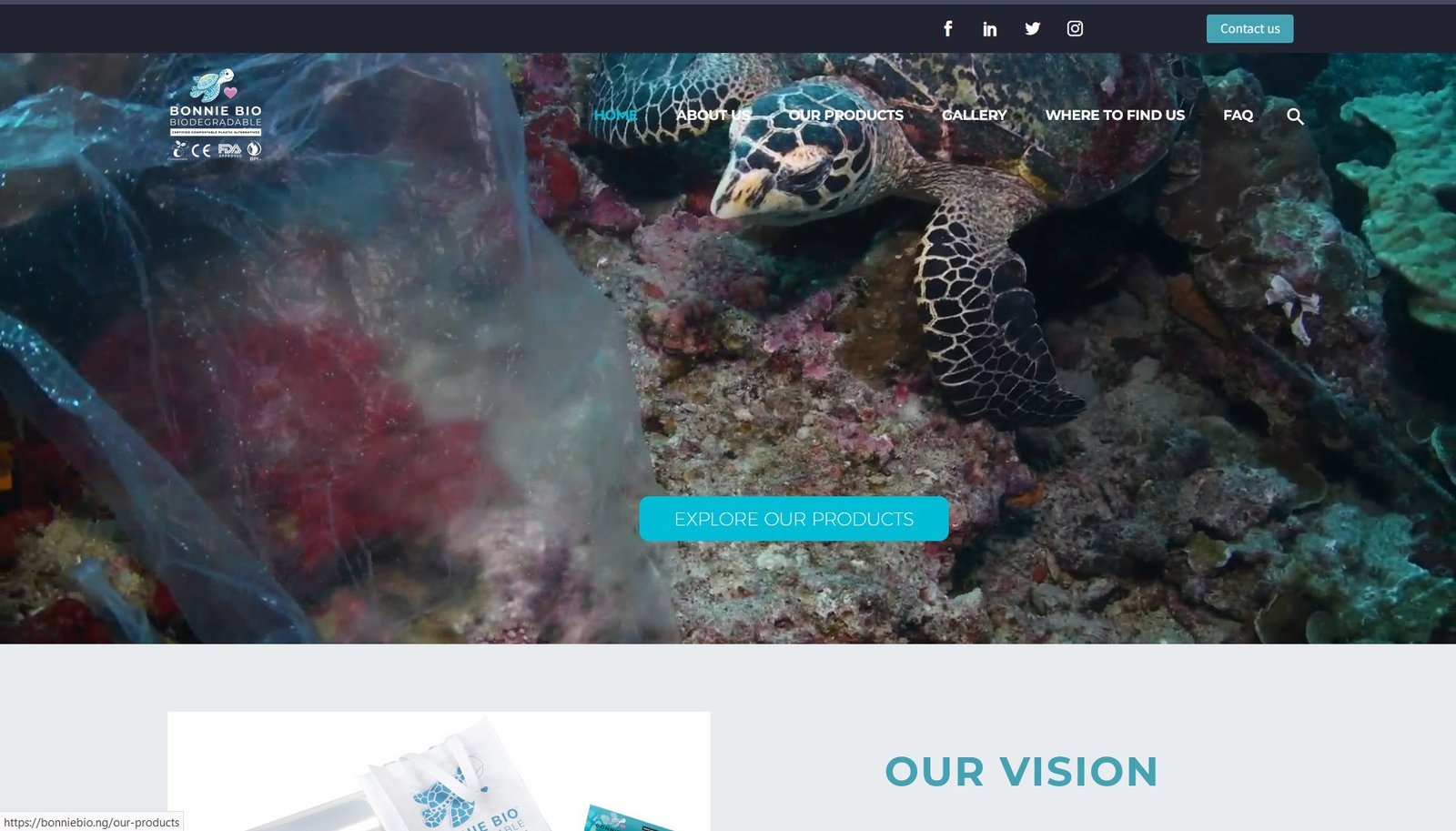Open the LinkedIn social icon
The height and width of the screenshot is (831, 1456).
[x=990, y=28]
